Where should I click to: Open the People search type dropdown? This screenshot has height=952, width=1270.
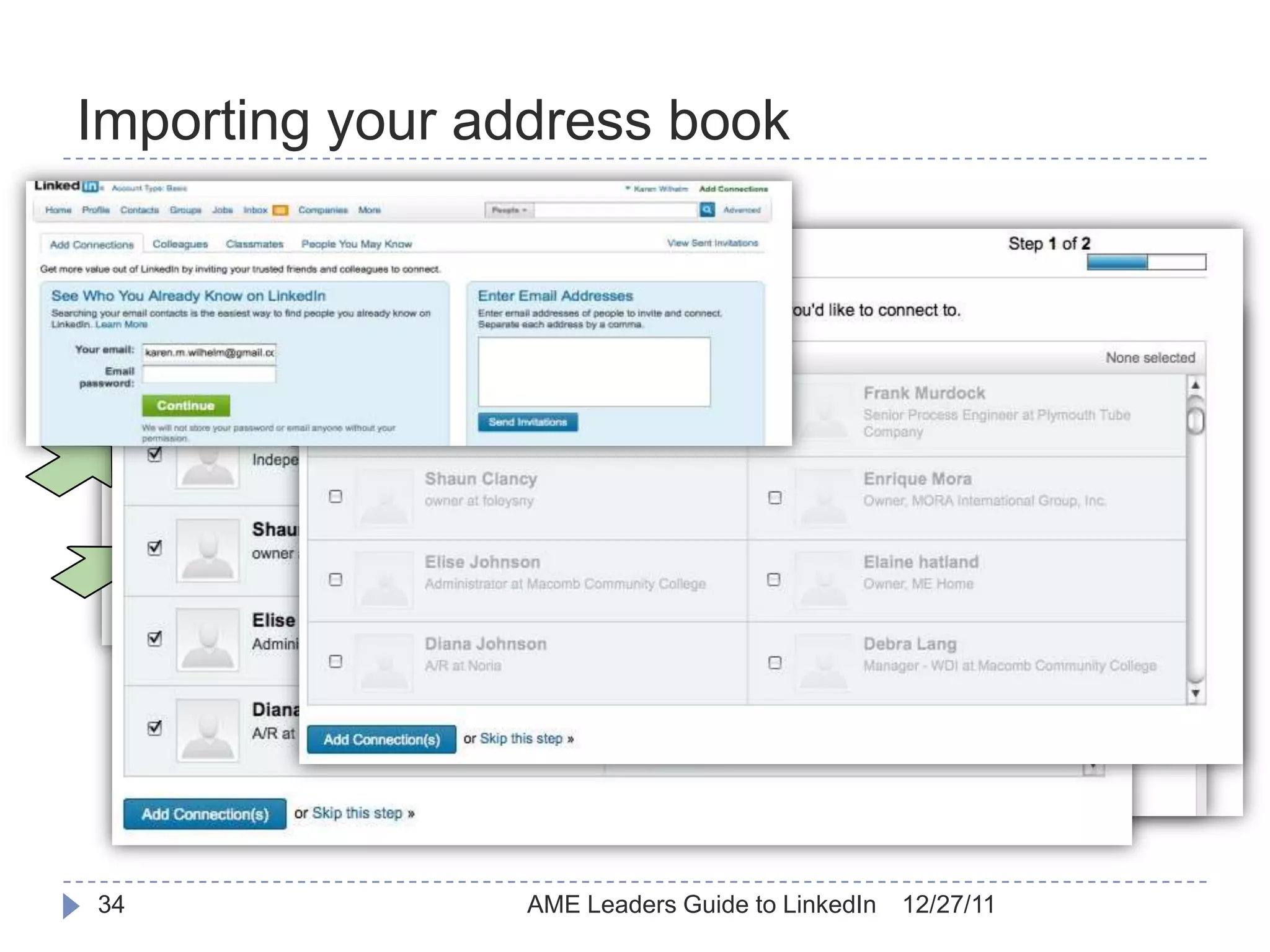tap(509, 210)
